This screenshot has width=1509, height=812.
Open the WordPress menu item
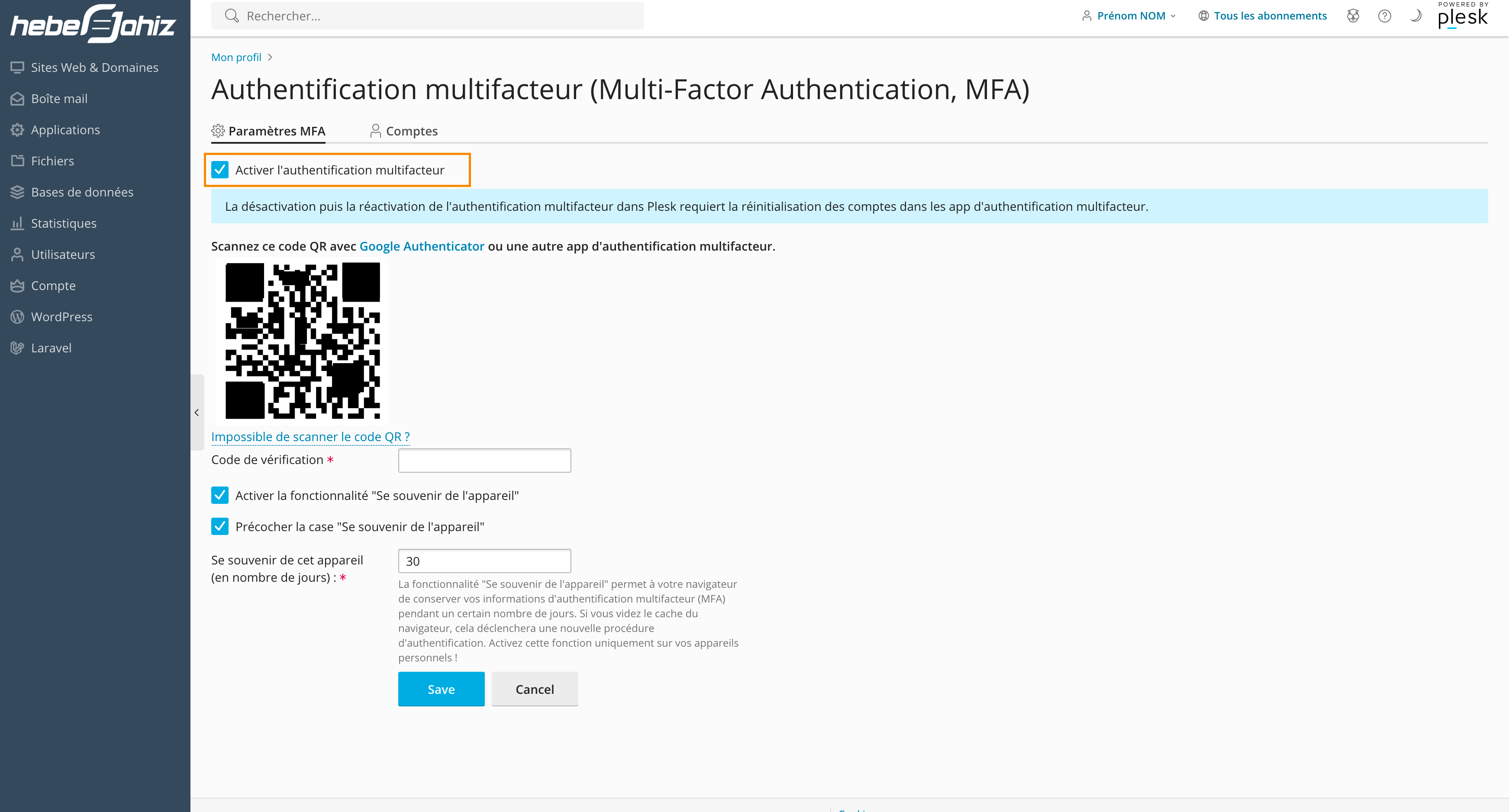(x=95, y=316)
